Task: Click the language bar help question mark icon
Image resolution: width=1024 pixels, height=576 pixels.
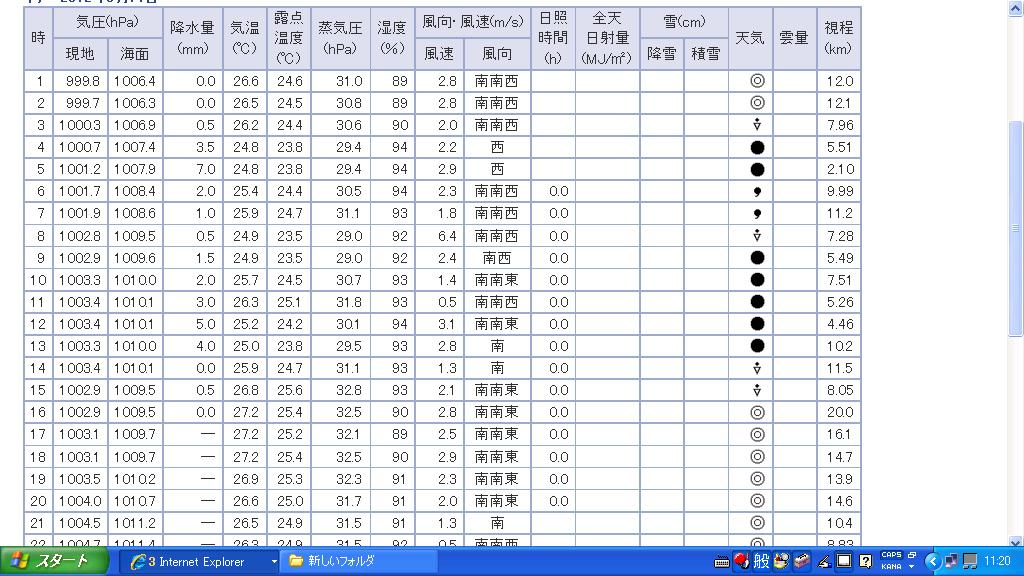Action: pyautogui.click(x=865, y=561)
